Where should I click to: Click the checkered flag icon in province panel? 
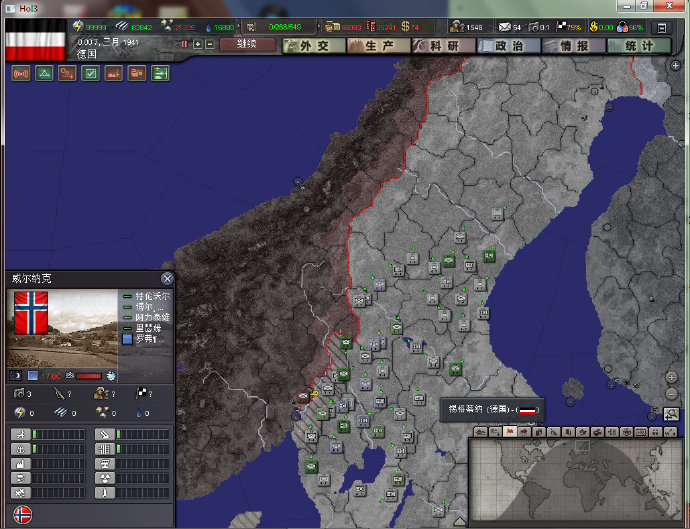pos(141,393)
